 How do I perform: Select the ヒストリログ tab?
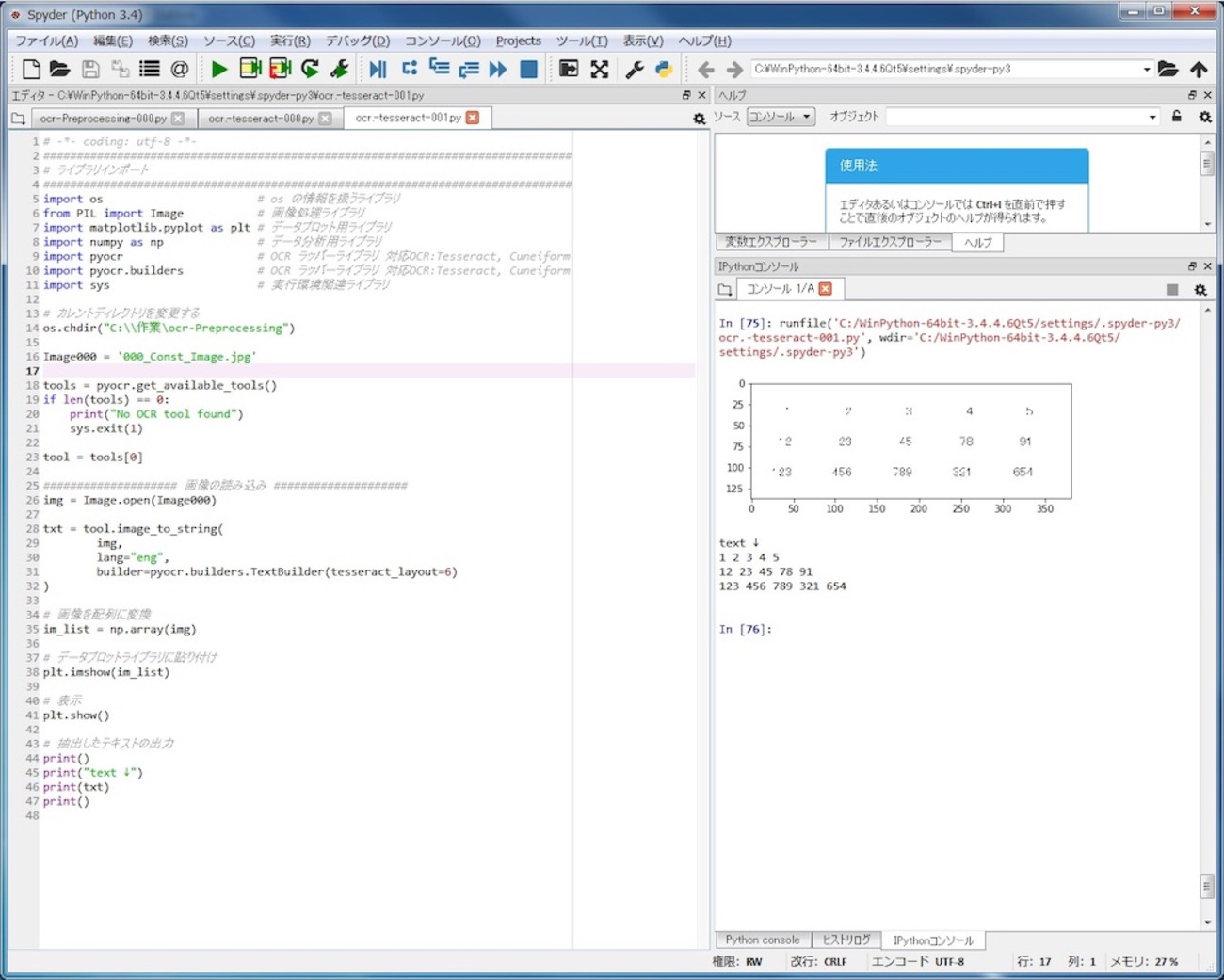click(846, 940)
